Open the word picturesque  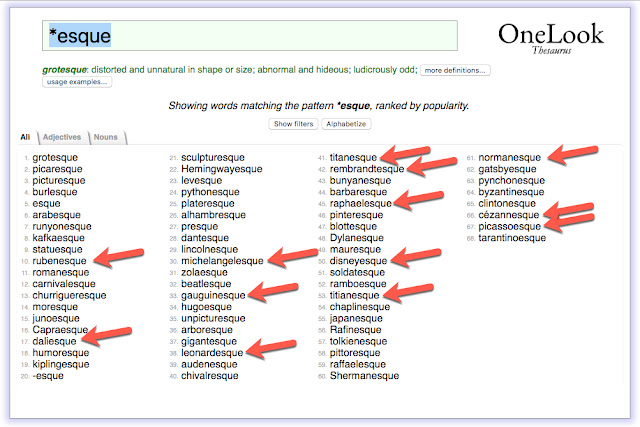pos(59,180)
